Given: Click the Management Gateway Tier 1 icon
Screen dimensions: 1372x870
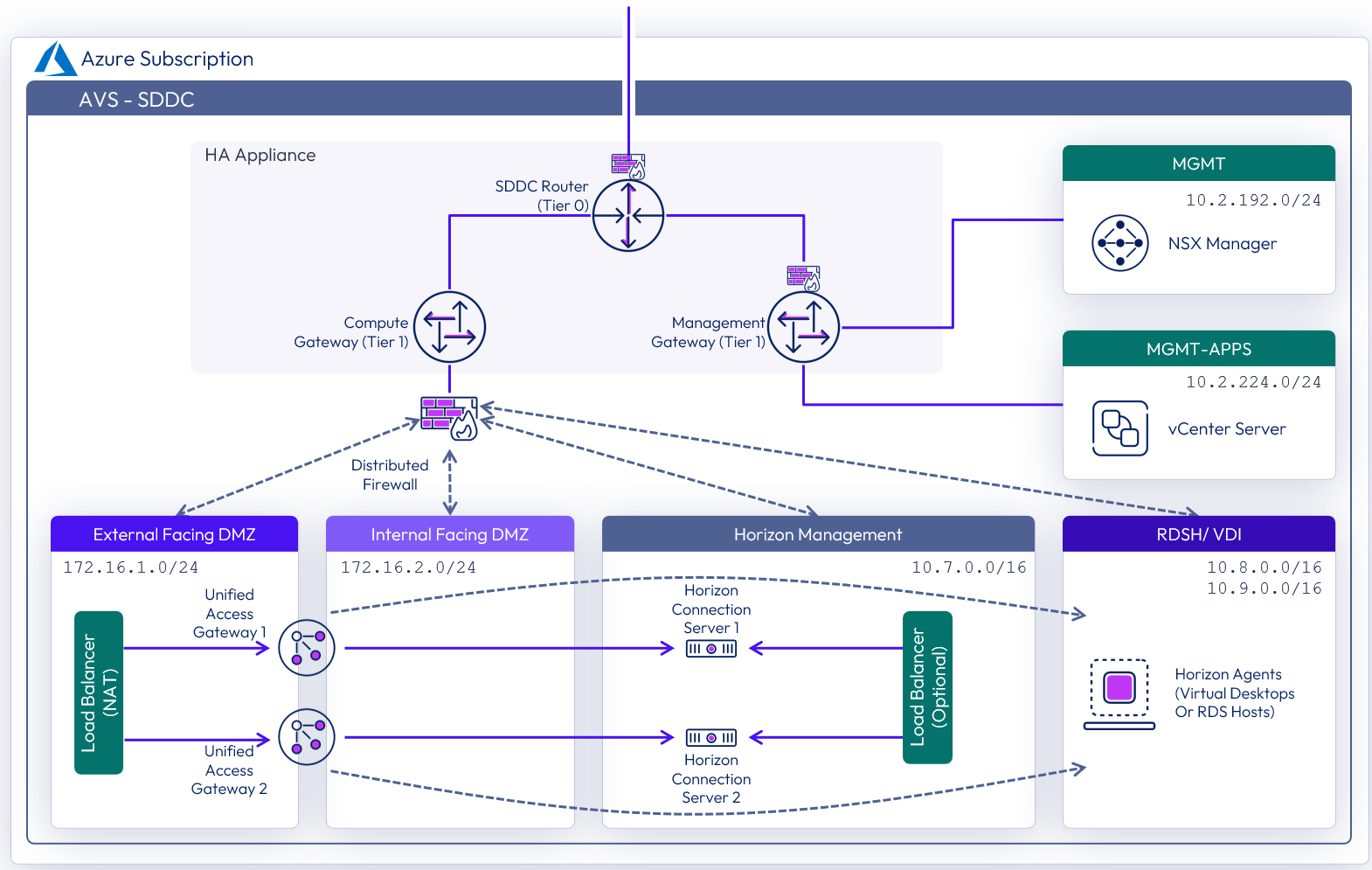Looking at the screenshot, I should (803, 327).
